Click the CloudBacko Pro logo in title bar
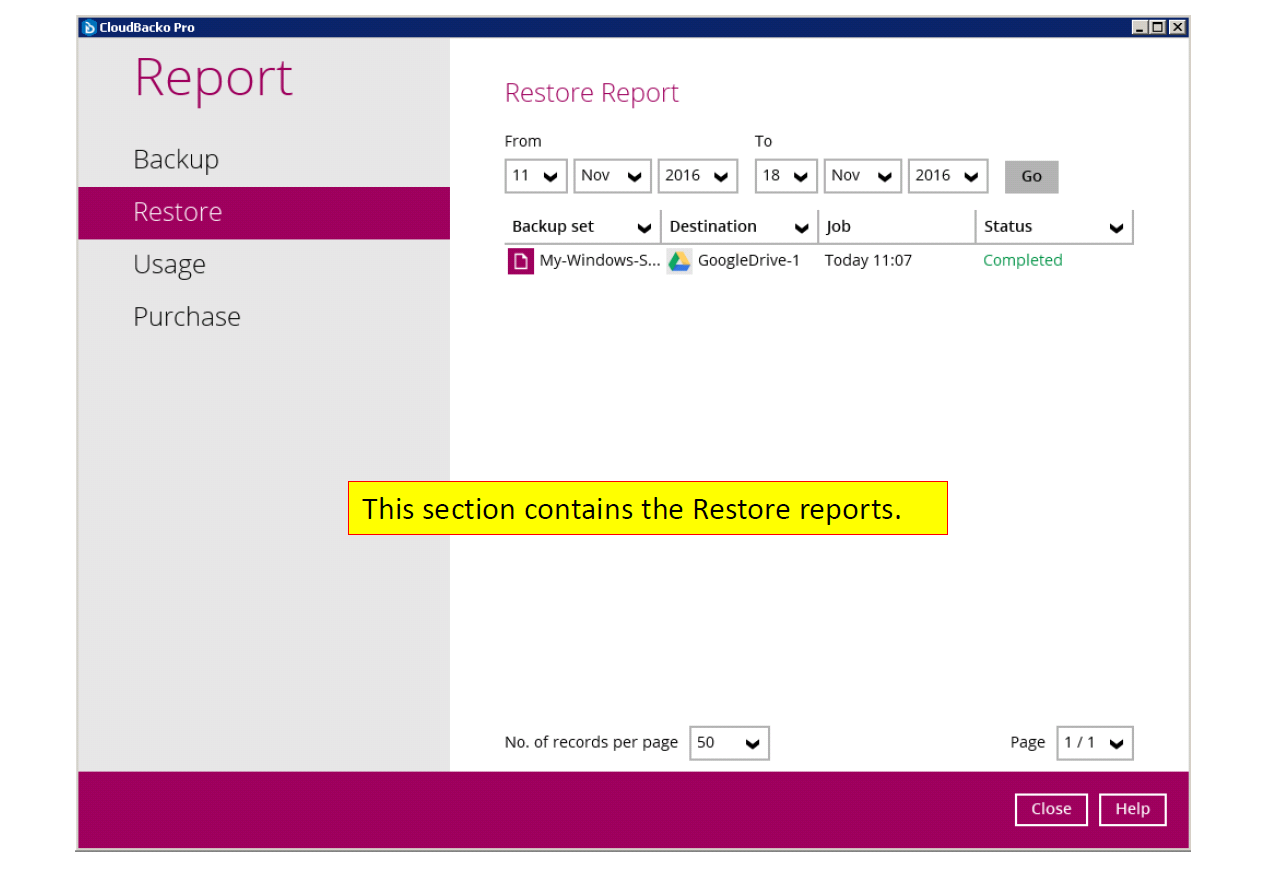Viewport: 1272px width, 886px height. [89, 27]
